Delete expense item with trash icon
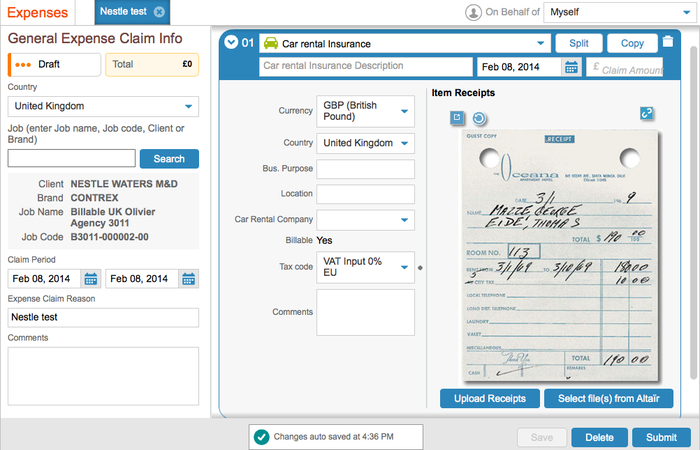Viewport: 700px width, 450px height. (668, 42)
